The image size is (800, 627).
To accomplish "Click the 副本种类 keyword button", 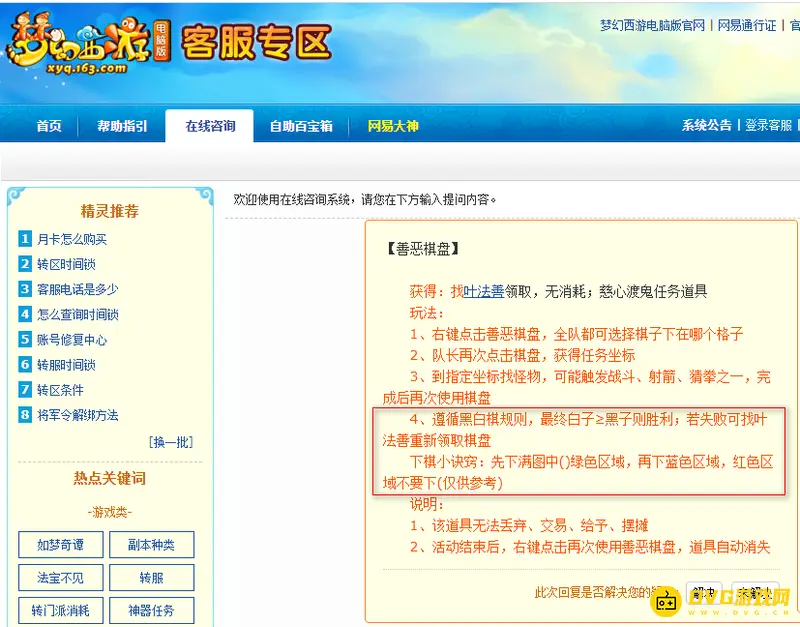I will point(152,545).
